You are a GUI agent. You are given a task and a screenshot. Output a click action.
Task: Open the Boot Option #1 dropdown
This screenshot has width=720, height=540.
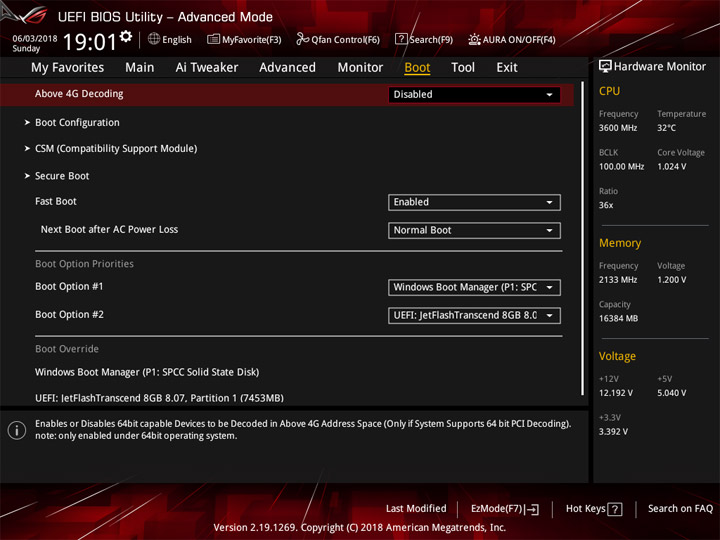pos(474,287)
